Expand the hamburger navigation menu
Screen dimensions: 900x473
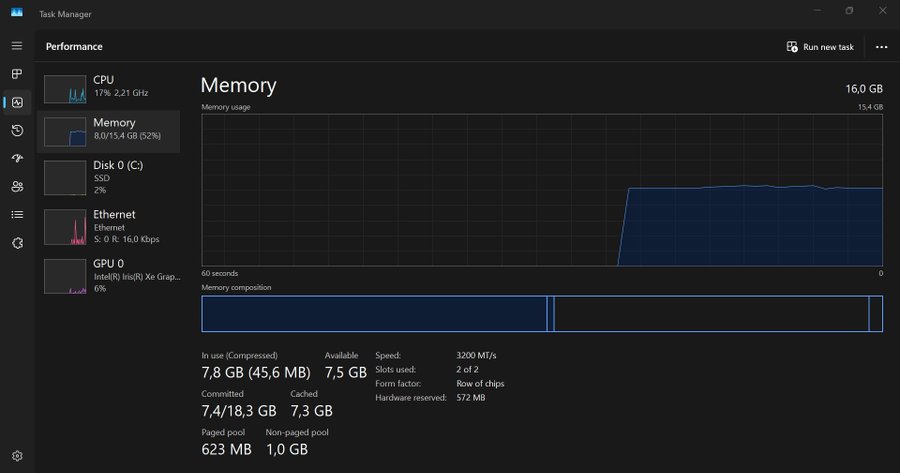pyautogui.click(x=17, y=46)
